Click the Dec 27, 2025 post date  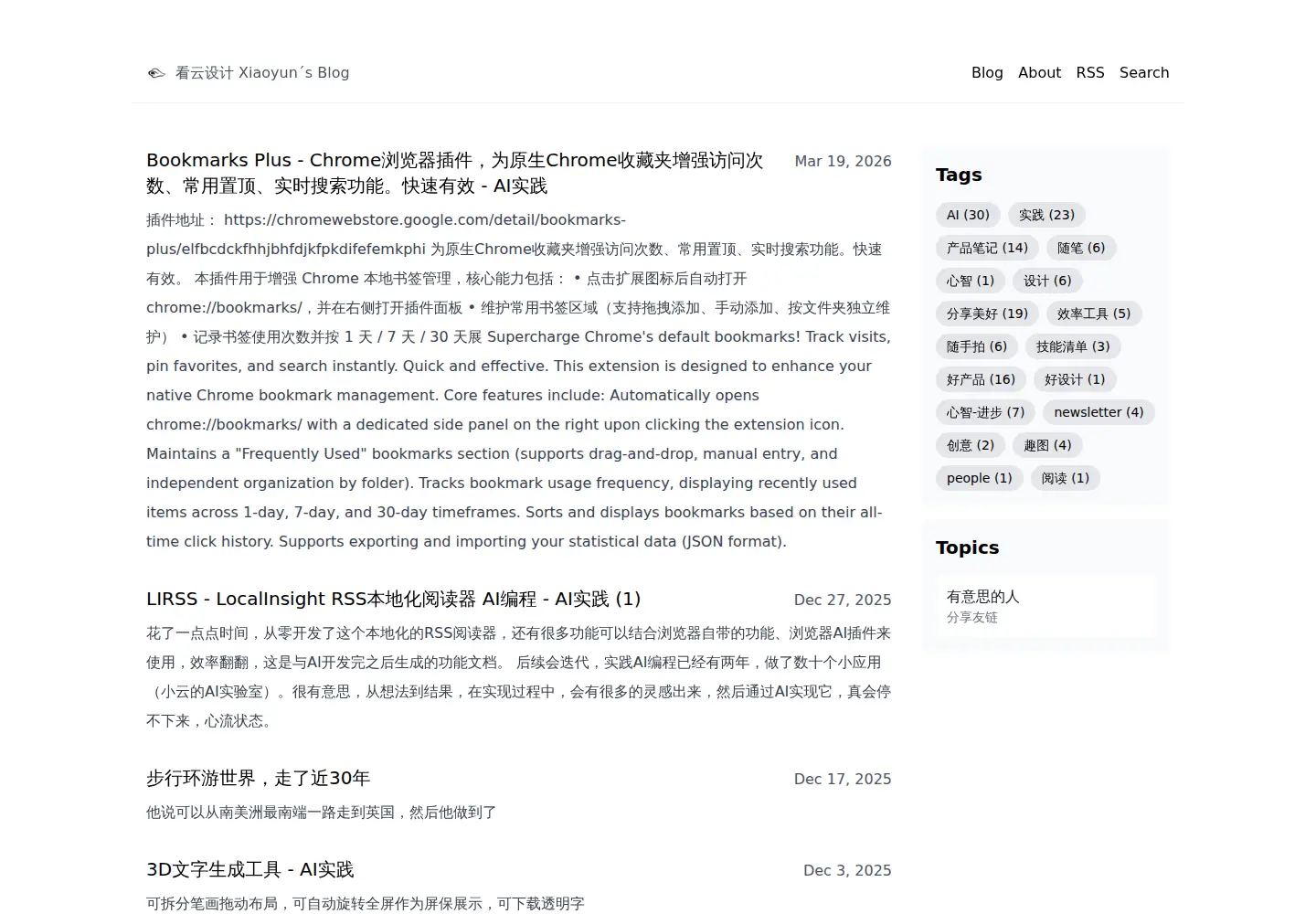pos(843,600)
